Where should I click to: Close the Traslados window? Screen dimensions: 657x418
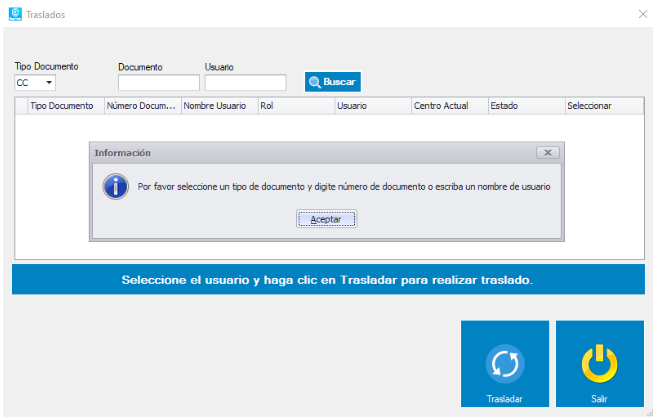(642, 14)
